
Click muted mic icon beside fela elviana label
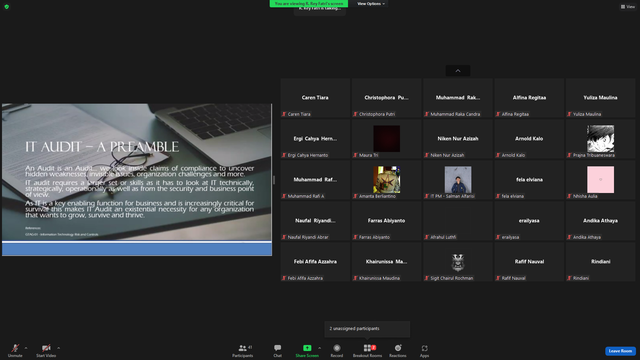pos(498,196)
